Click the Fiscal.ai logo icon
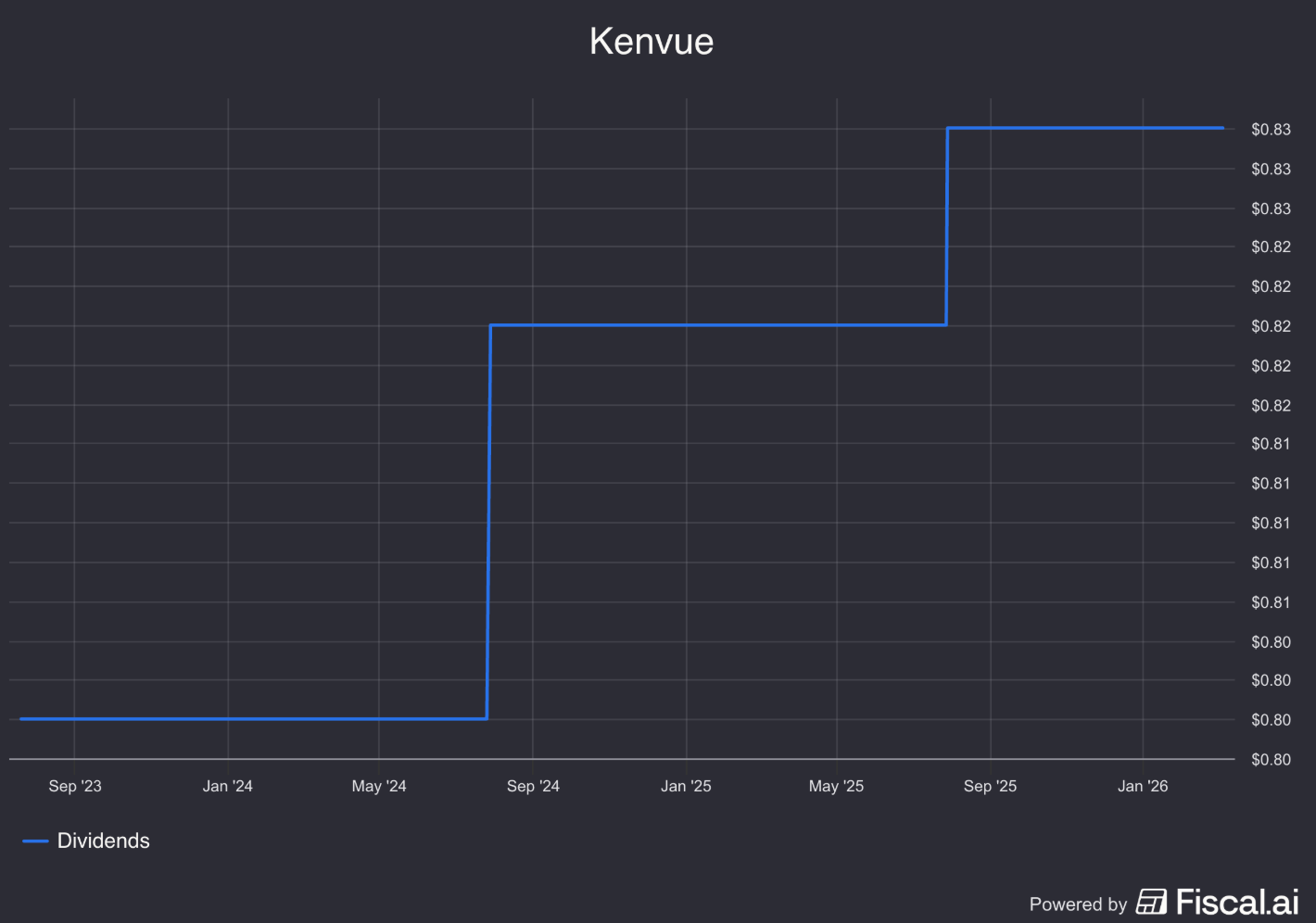 click(1151, 902)
